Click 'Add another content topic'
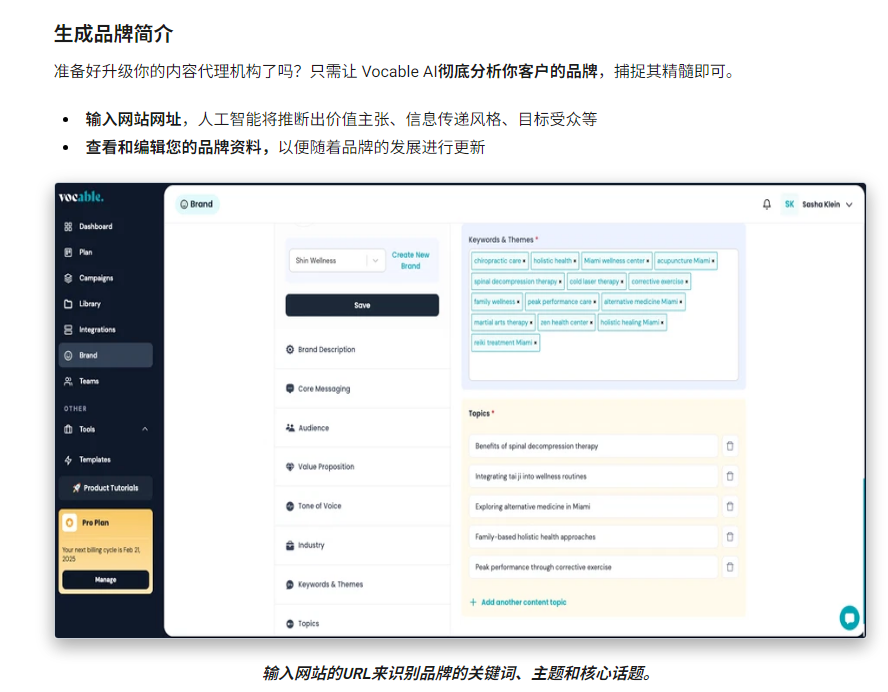Image resolution: width=888 pixels, height=692 pixels. coord(518,602)
